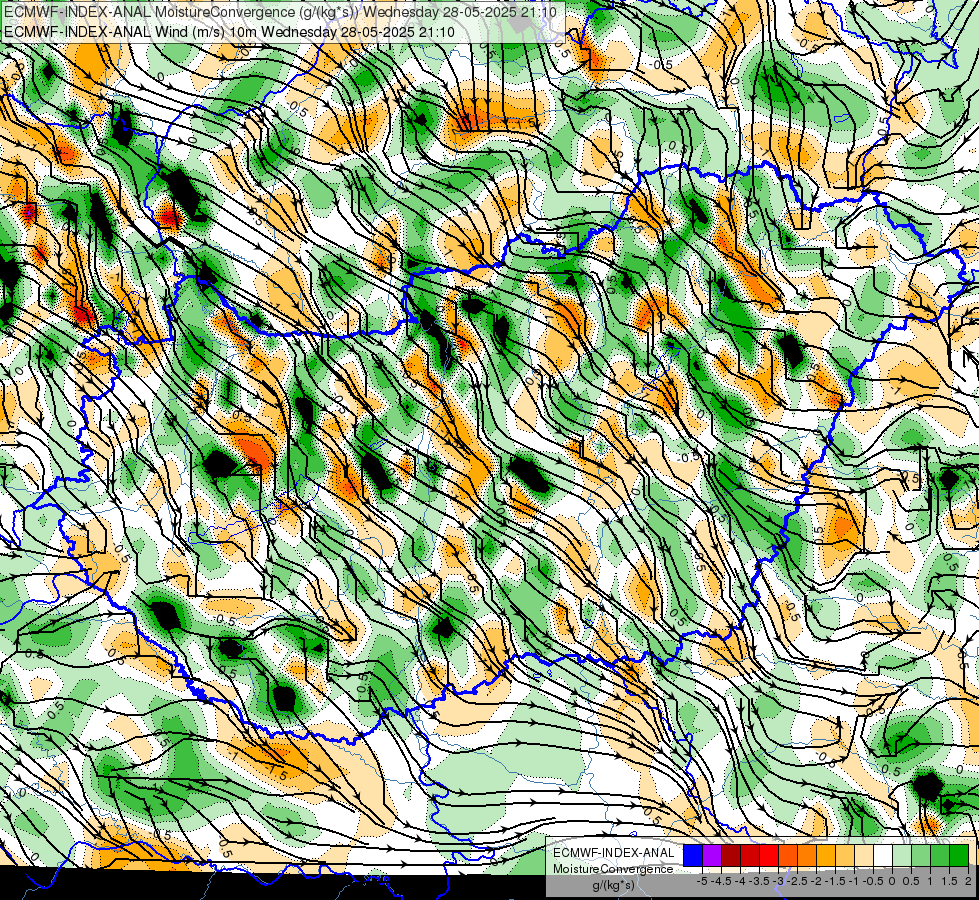Click the -4 legend tick label
The height and width of the screenshot is (900, 979).
740,881
